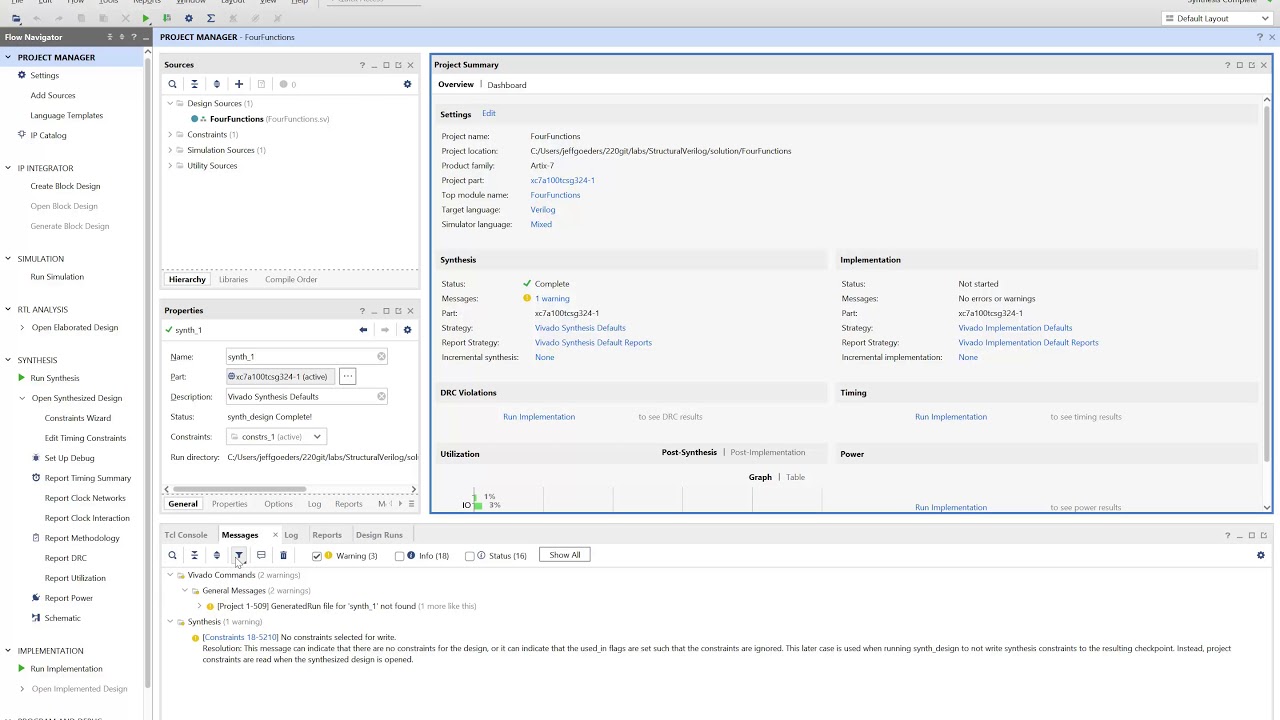Click the Edit settings link
The width and height of the screenshot is (1280, 720).
point(489,113)
